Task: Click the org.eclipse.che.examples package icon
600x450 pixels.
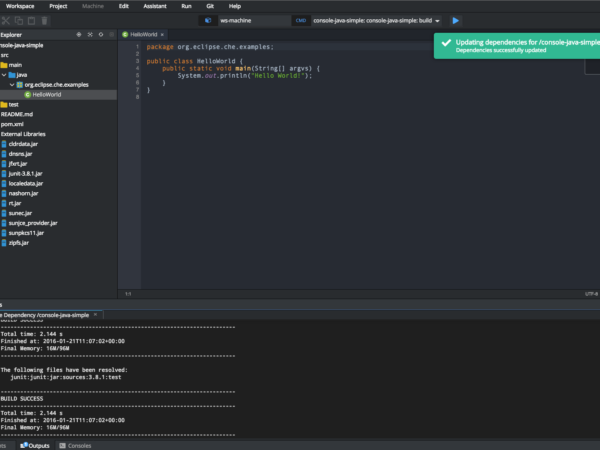Action: [x=20, y=85]
